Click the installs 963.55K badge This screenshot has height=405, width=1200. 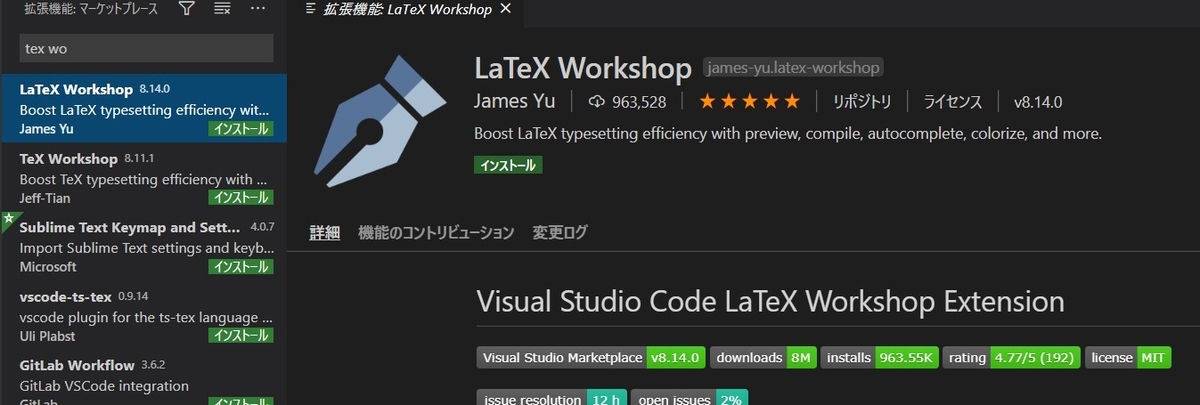(x=880, y=357)
